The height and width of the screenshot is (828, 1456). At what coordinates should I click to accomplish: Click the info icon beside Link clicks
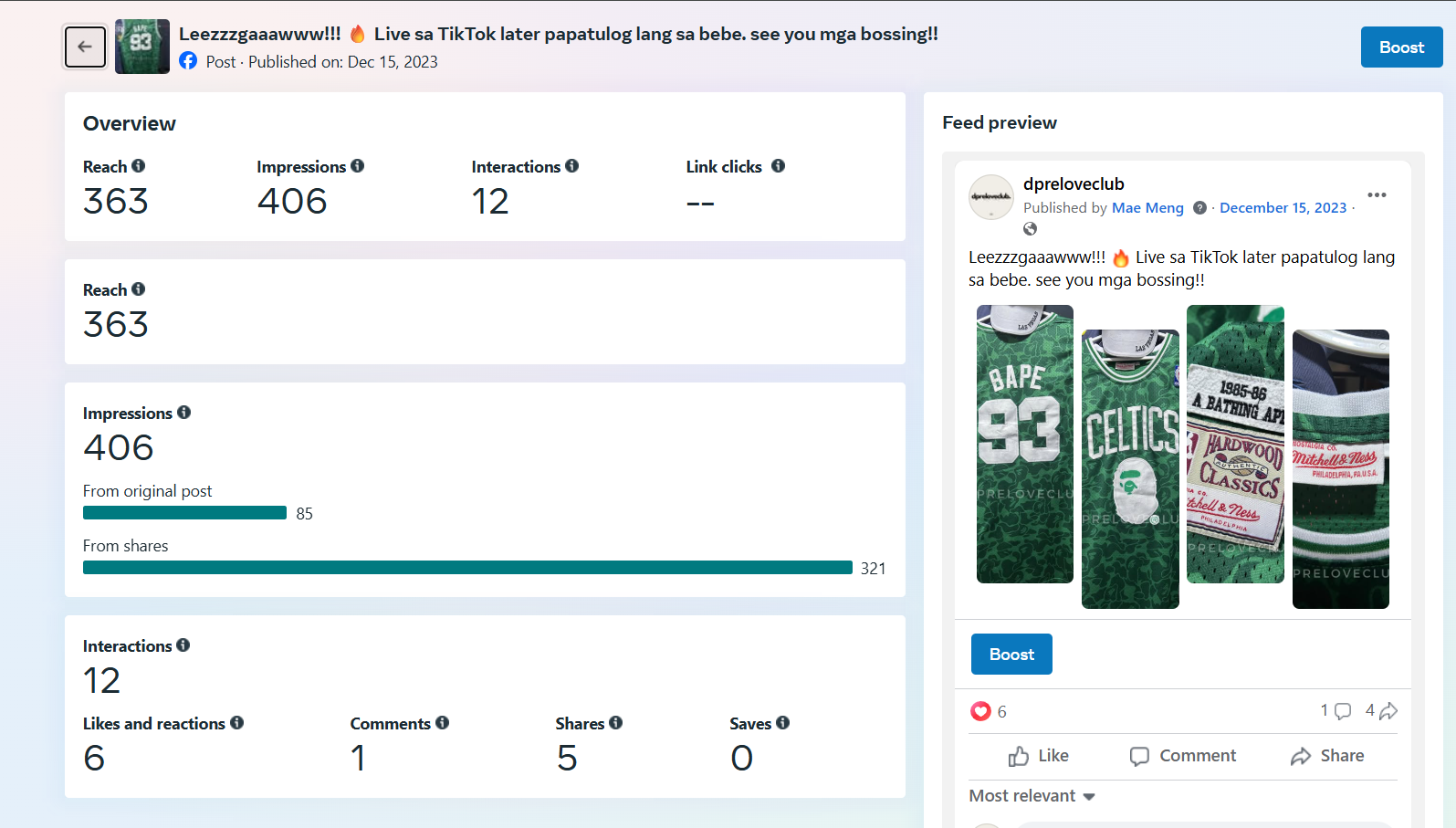click(x=778, y=166)
